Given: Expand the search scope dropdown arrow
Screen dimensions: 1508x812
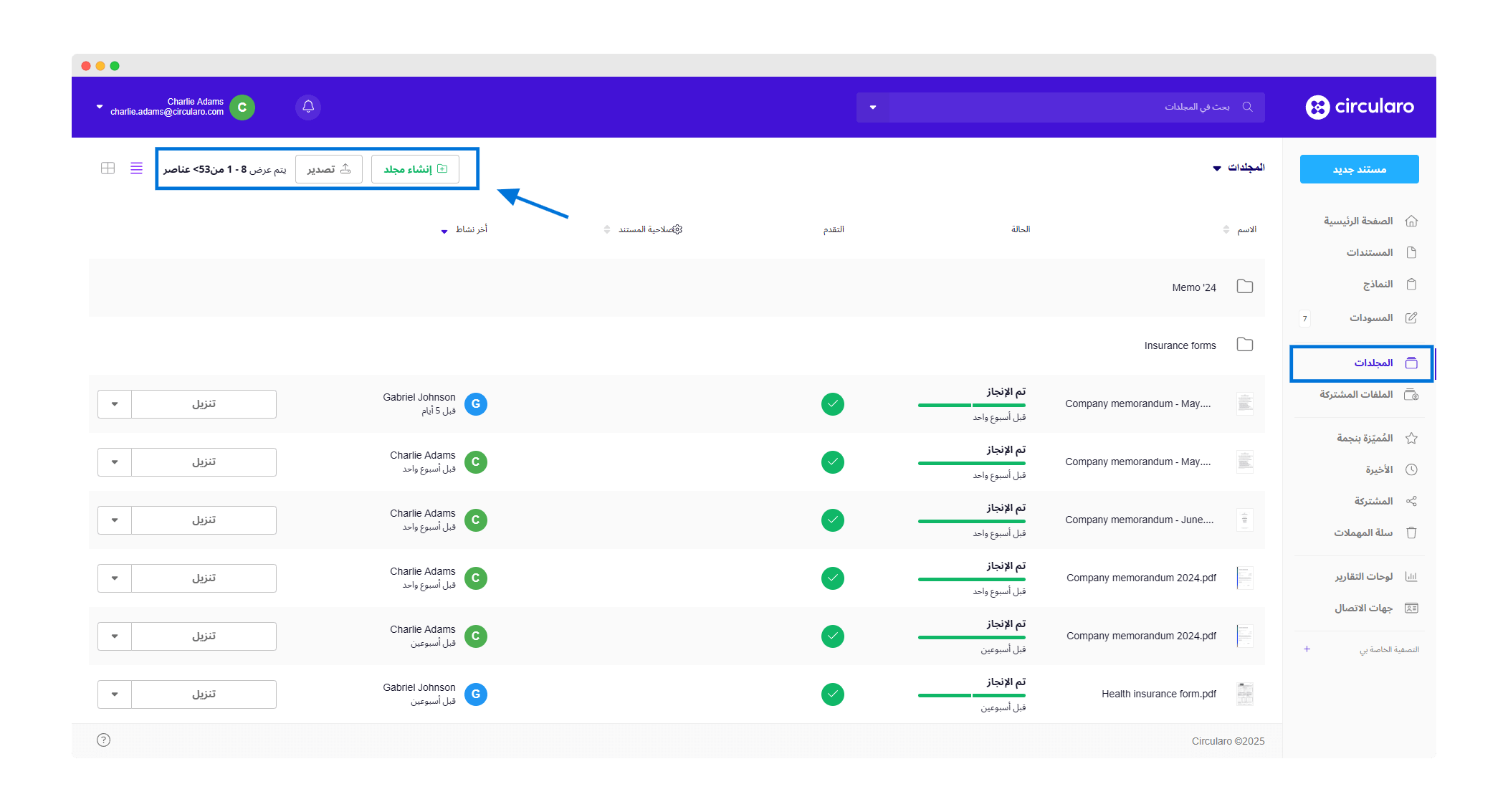Looking at the screenshot, I should pyautogui.click(x=872, y=108).
